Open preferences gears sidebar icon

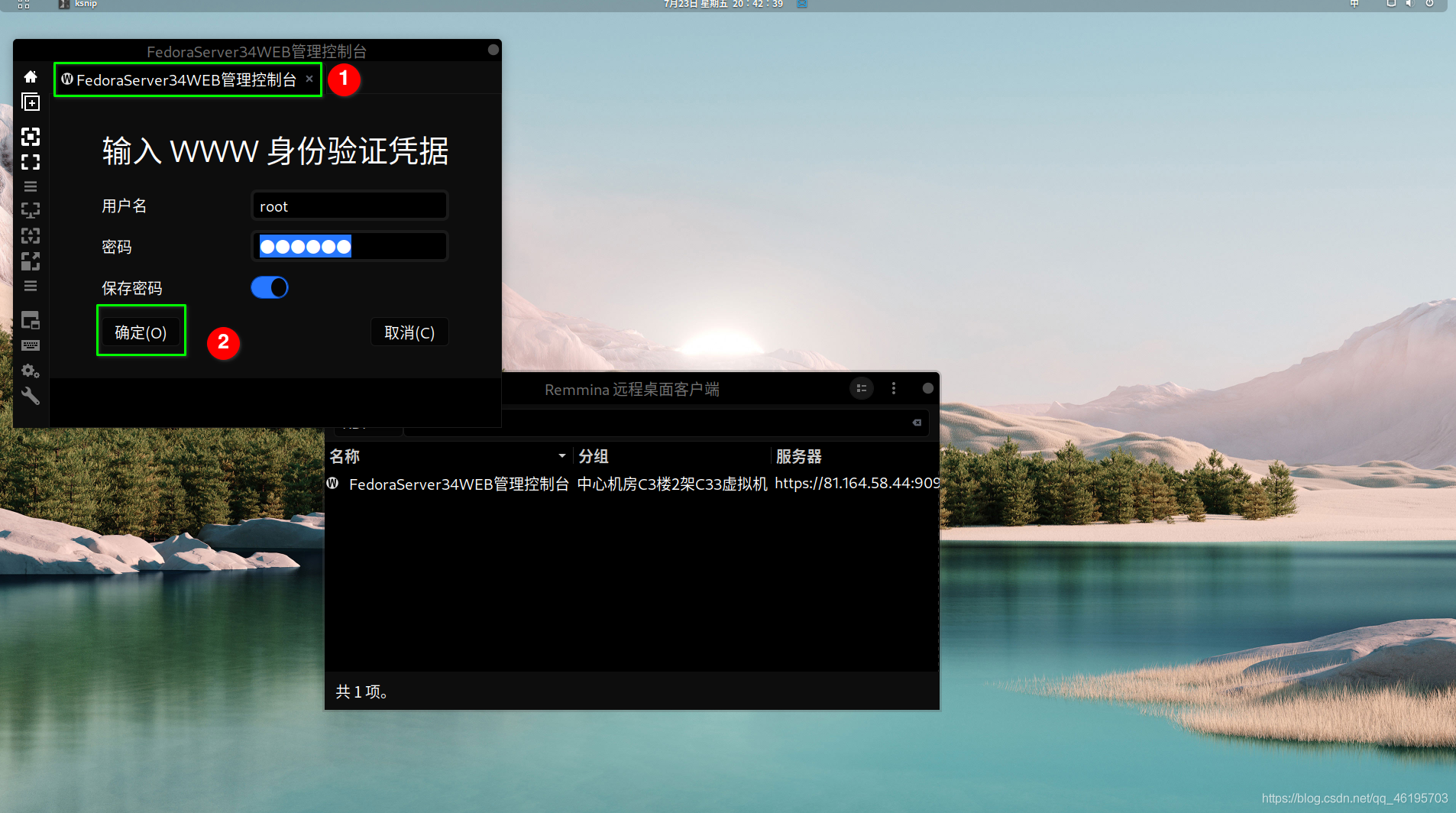point(31,371)
